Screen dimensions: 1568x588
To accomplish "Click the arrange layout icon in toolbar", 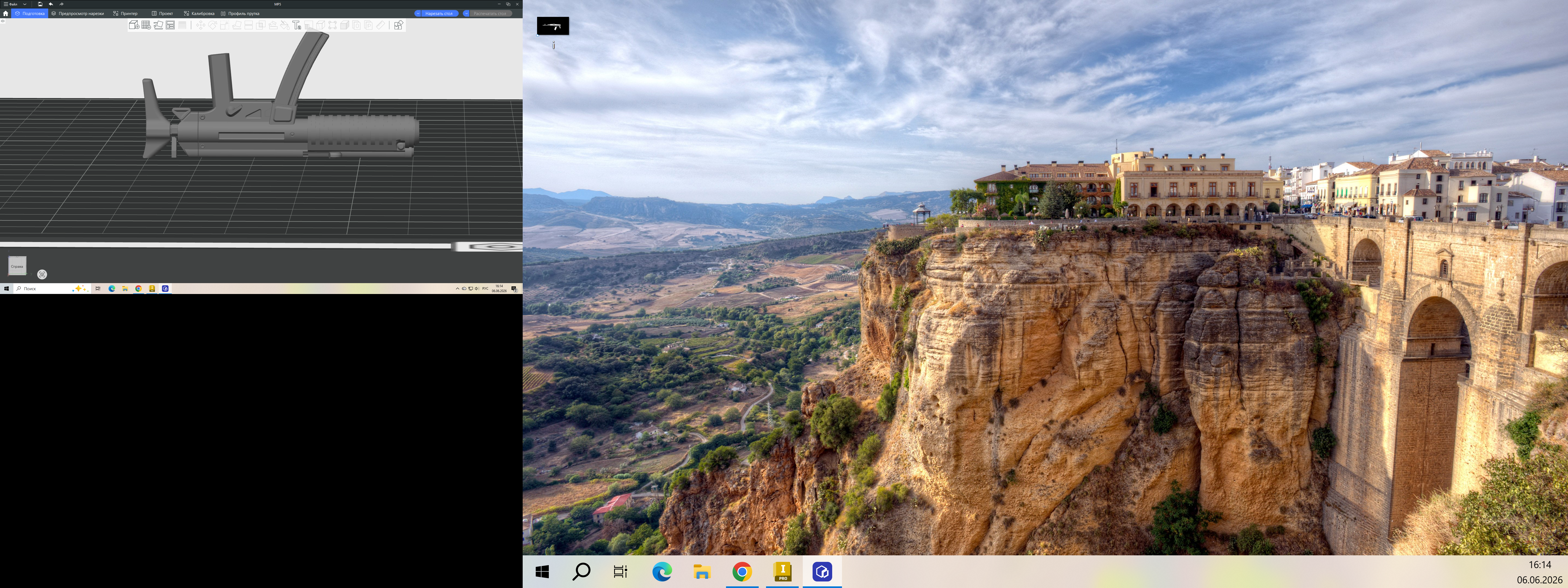I will pyautogui.click(x=170, y=25).
